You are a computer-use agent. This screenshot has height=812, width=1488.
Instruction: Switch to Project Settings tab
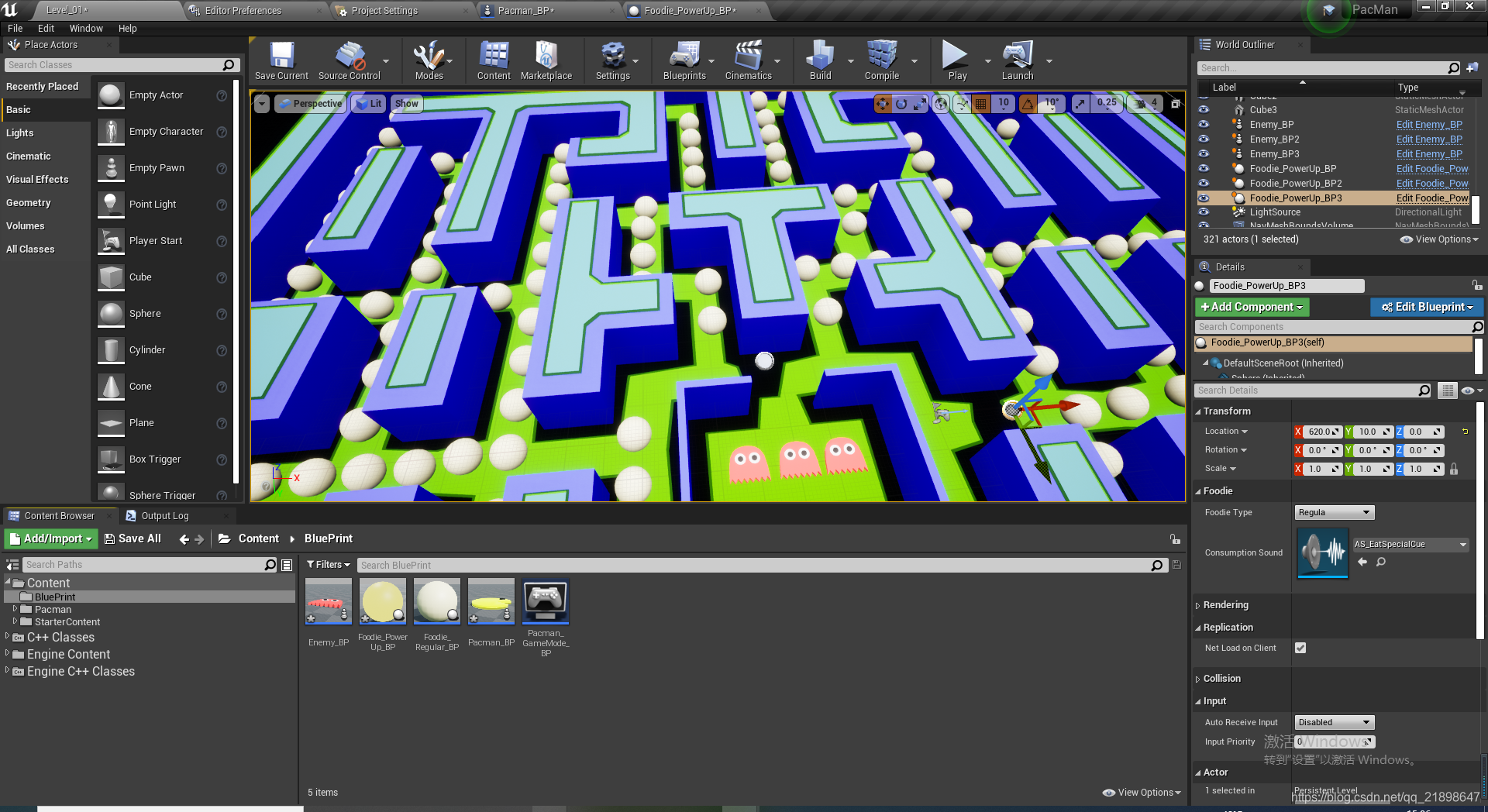click(384, 11)
